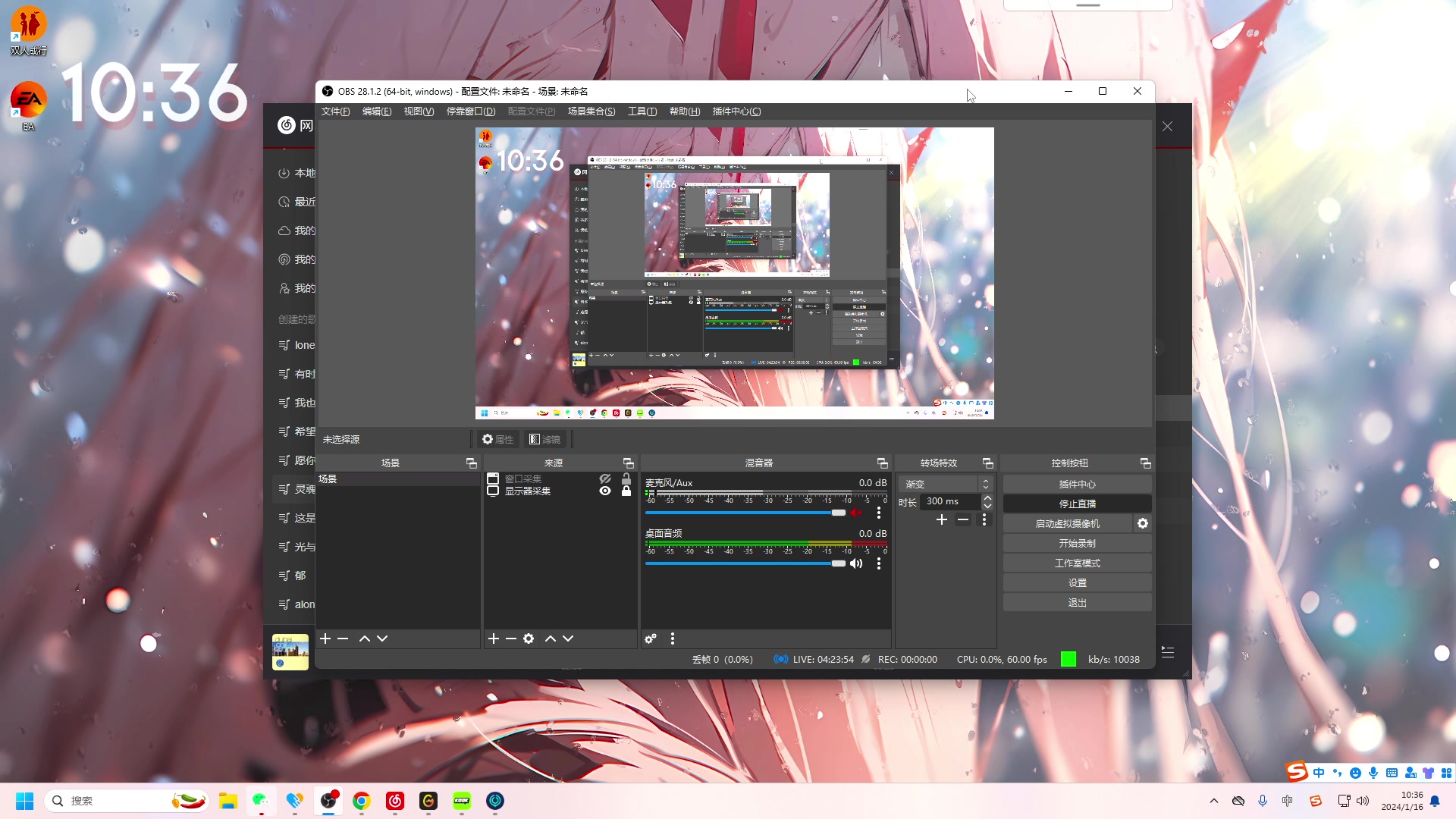
Task: Undock the 控制按钮 panel
Action: click(x=1146, y=463)
